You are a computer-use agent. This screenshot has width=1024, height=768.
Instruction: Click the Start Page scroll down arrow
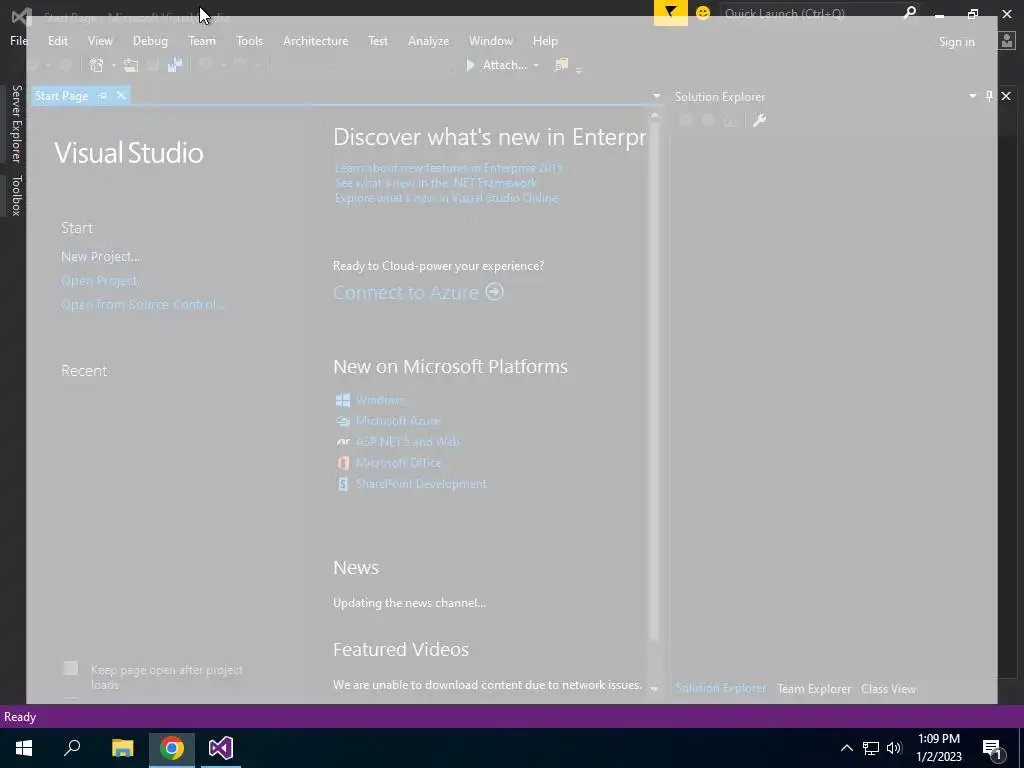point(654,688)
